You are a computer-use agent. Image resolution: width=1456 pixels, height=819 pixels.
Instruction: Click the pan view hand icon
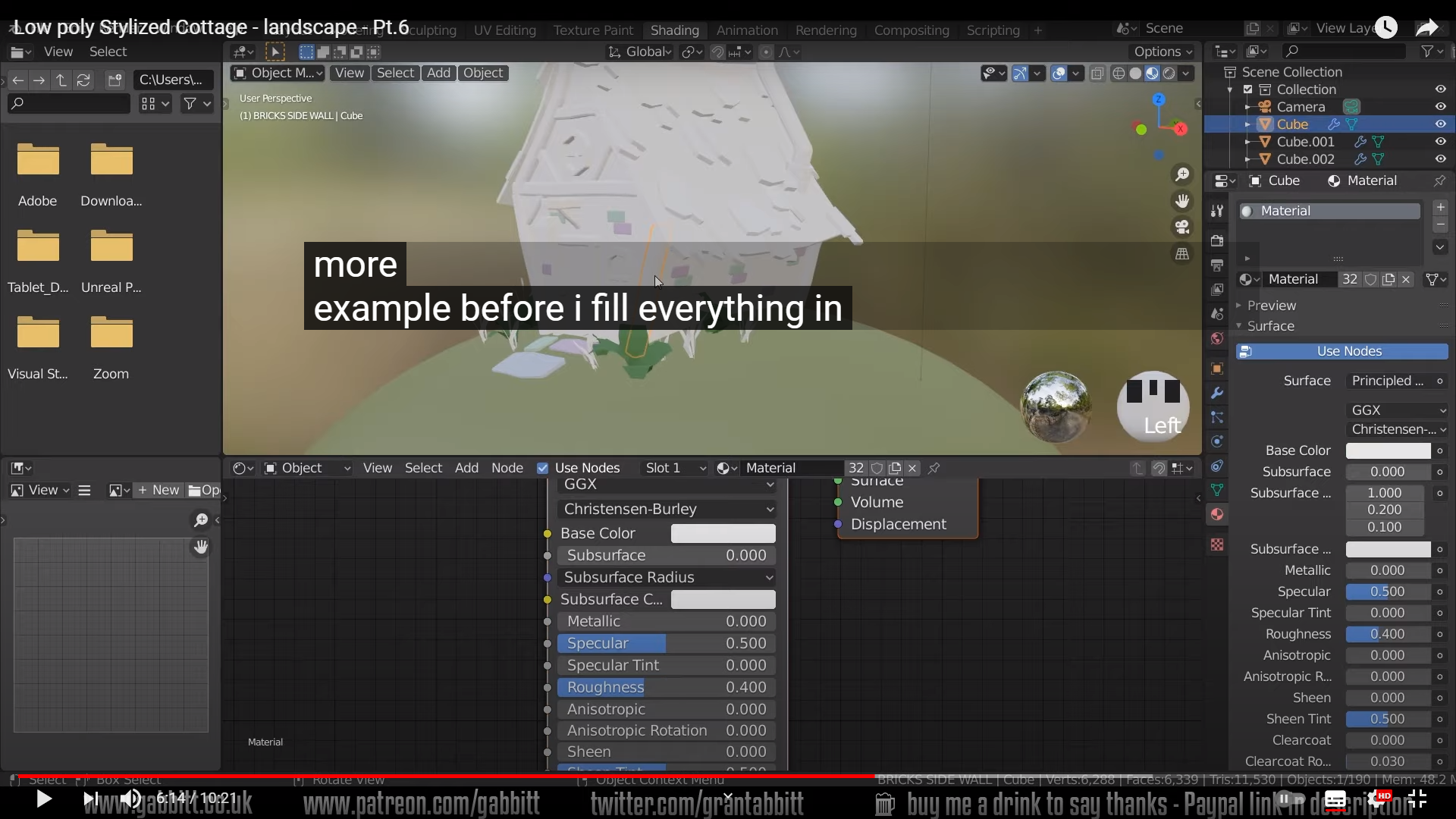[x=1181, y=201]
